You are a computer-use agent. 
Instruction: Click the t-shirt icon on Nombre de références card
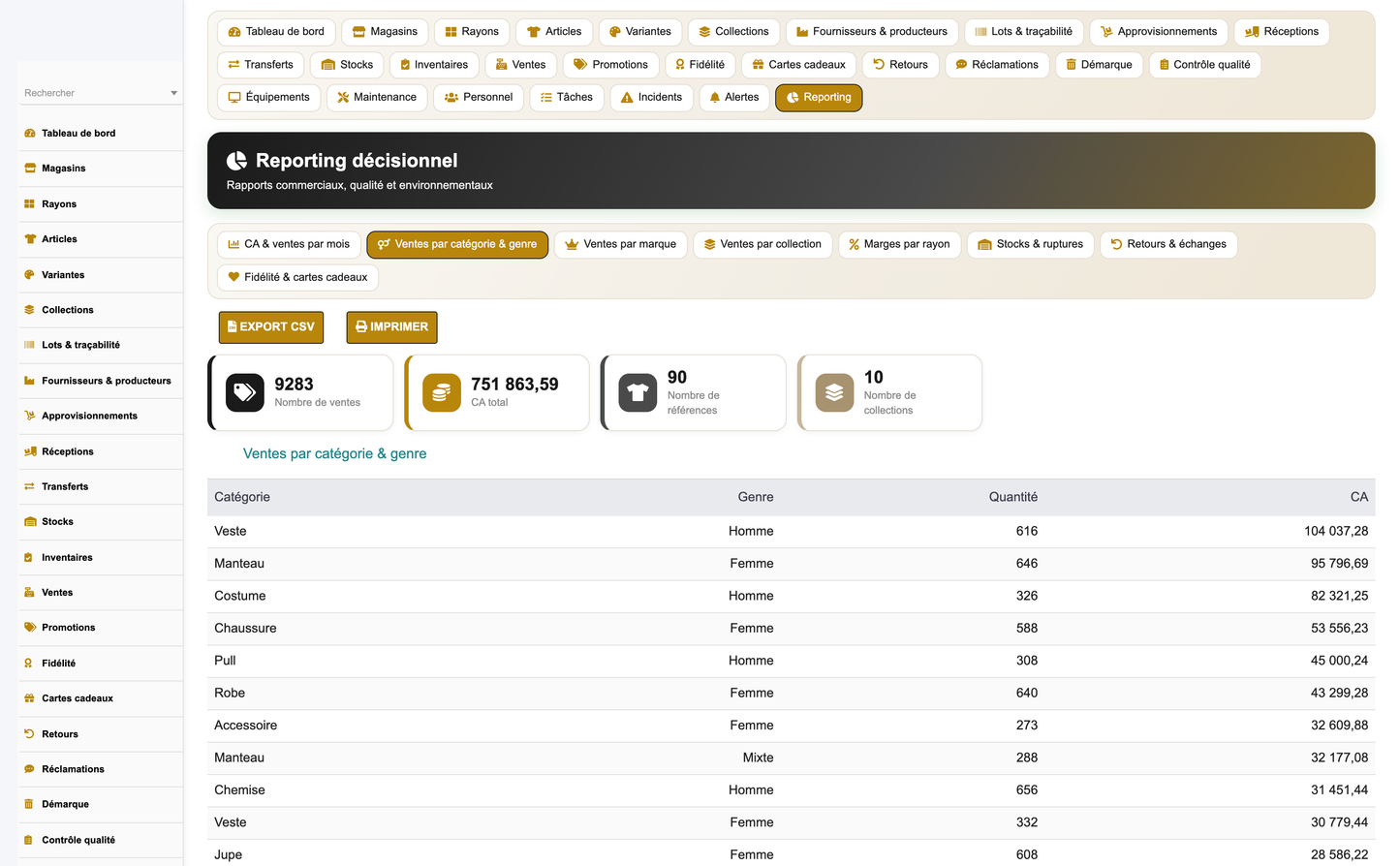click(x=638, y=392)
